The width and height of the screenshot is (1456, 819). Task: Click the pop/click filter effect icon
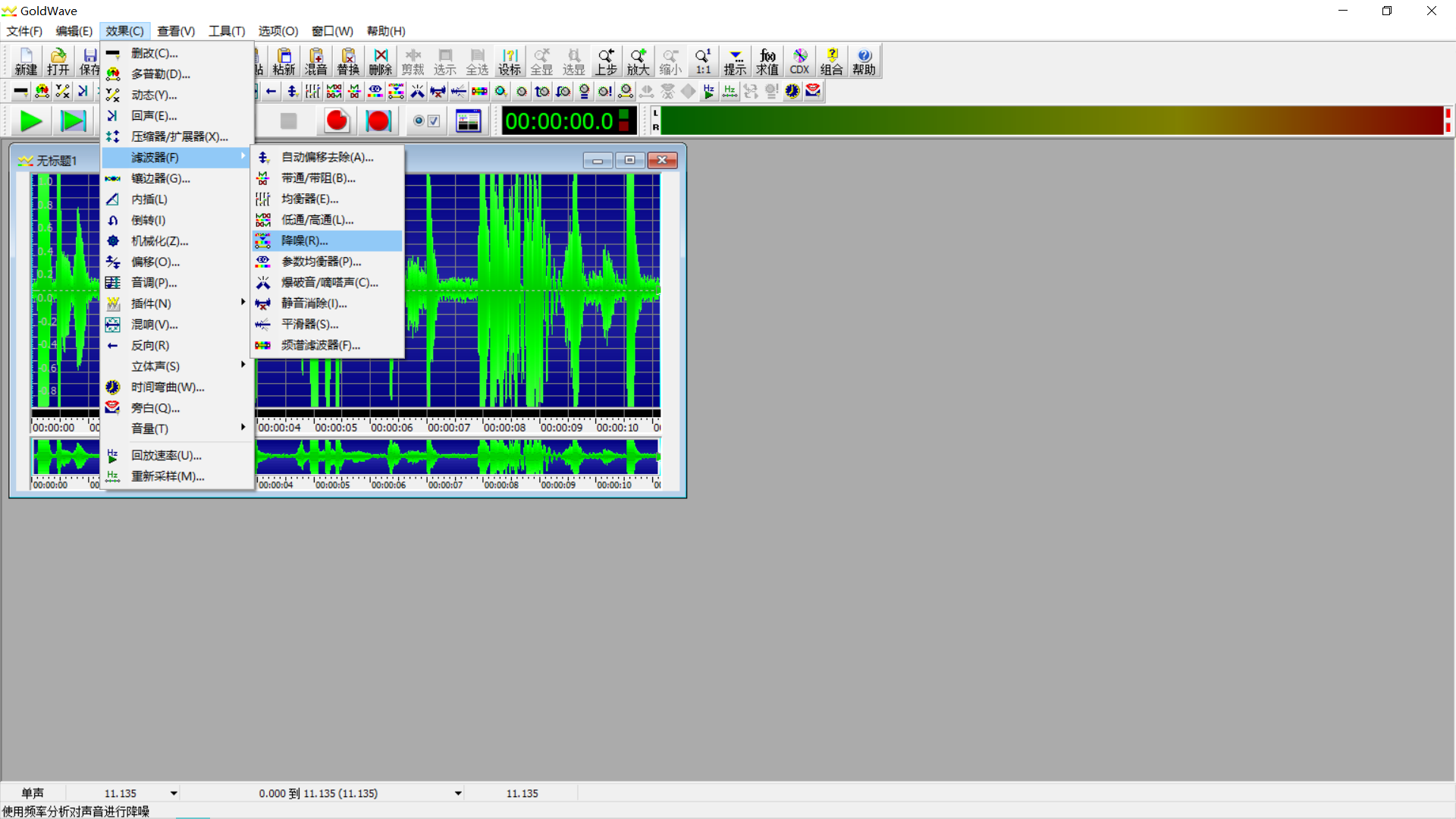tap(417, 91)
